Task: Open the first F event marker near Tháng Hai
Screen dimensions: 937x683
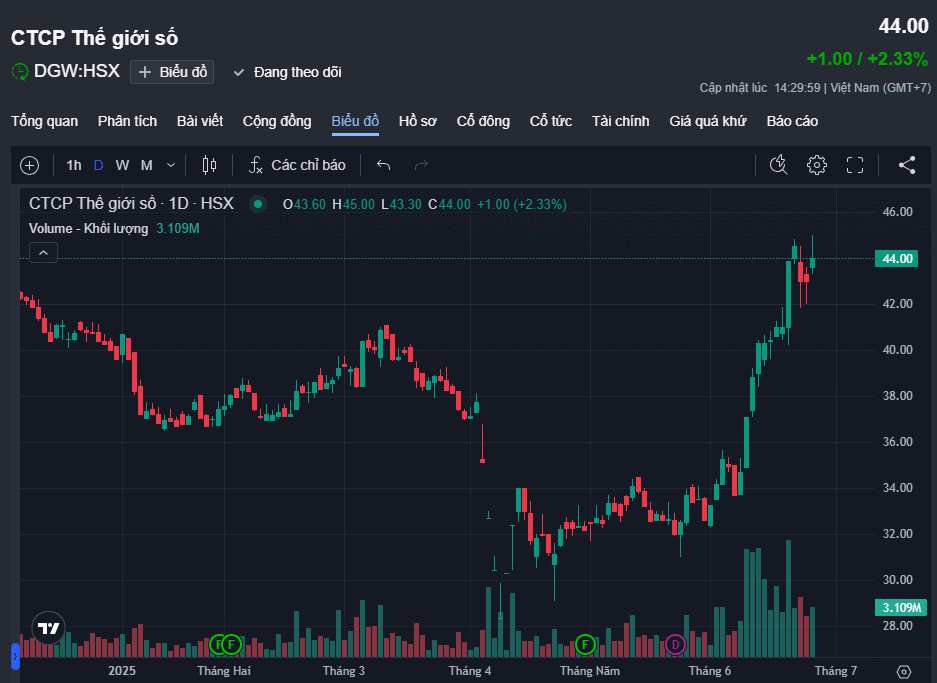Action: [219, 645]
